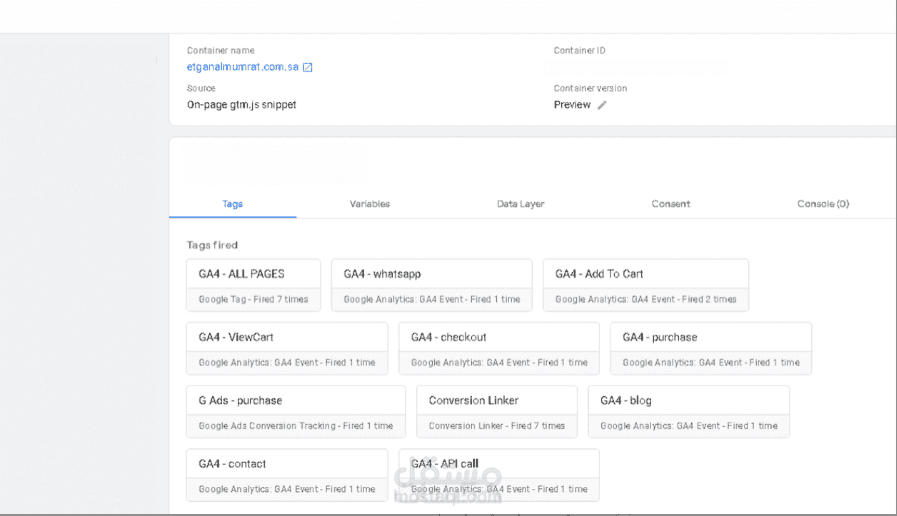The image size is (897, 516).
Task: Select the GA4 - API call tag
Action: pyautogui.click(x=498, y=475)
